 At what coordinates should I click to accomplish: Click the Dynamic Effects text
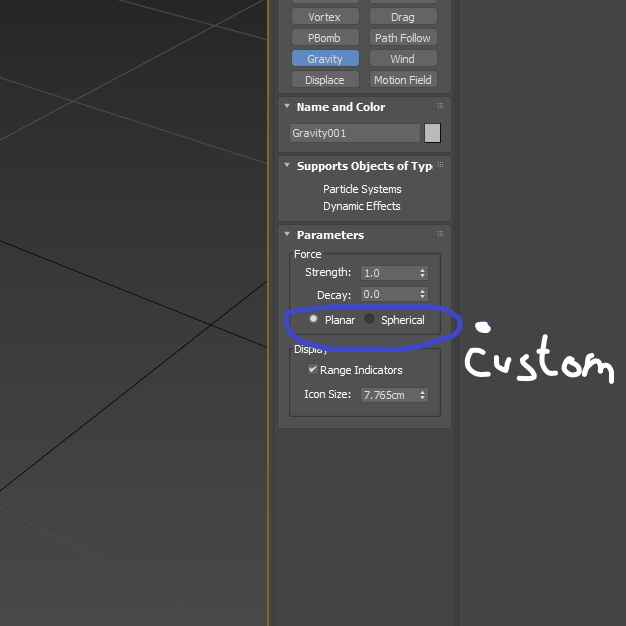coord(362,206)
